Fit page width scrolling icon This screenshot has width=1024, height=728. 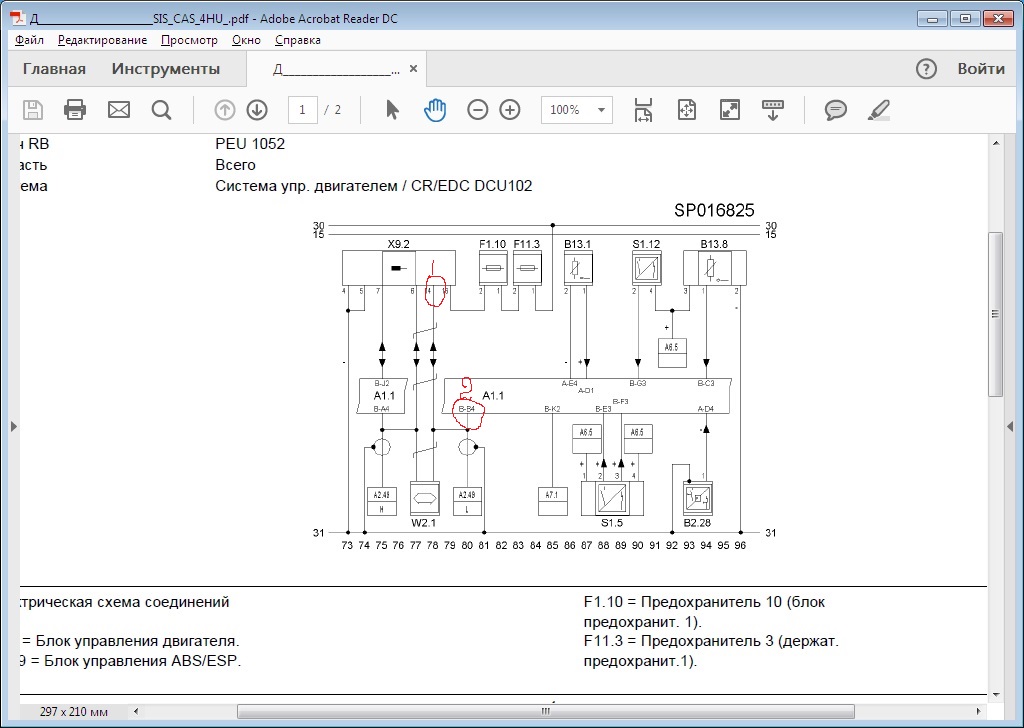643,110
